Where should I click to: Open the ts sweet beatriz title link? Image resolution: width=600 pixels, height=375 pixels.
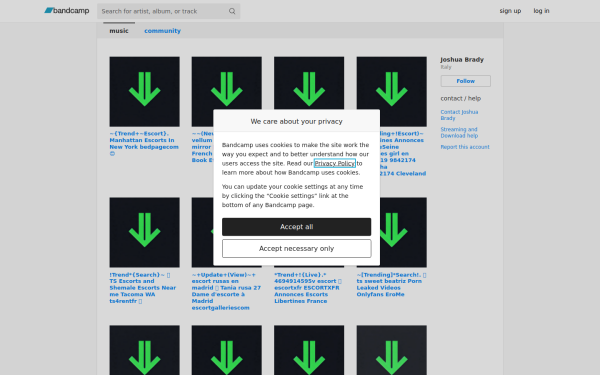[x=391, y=284]
